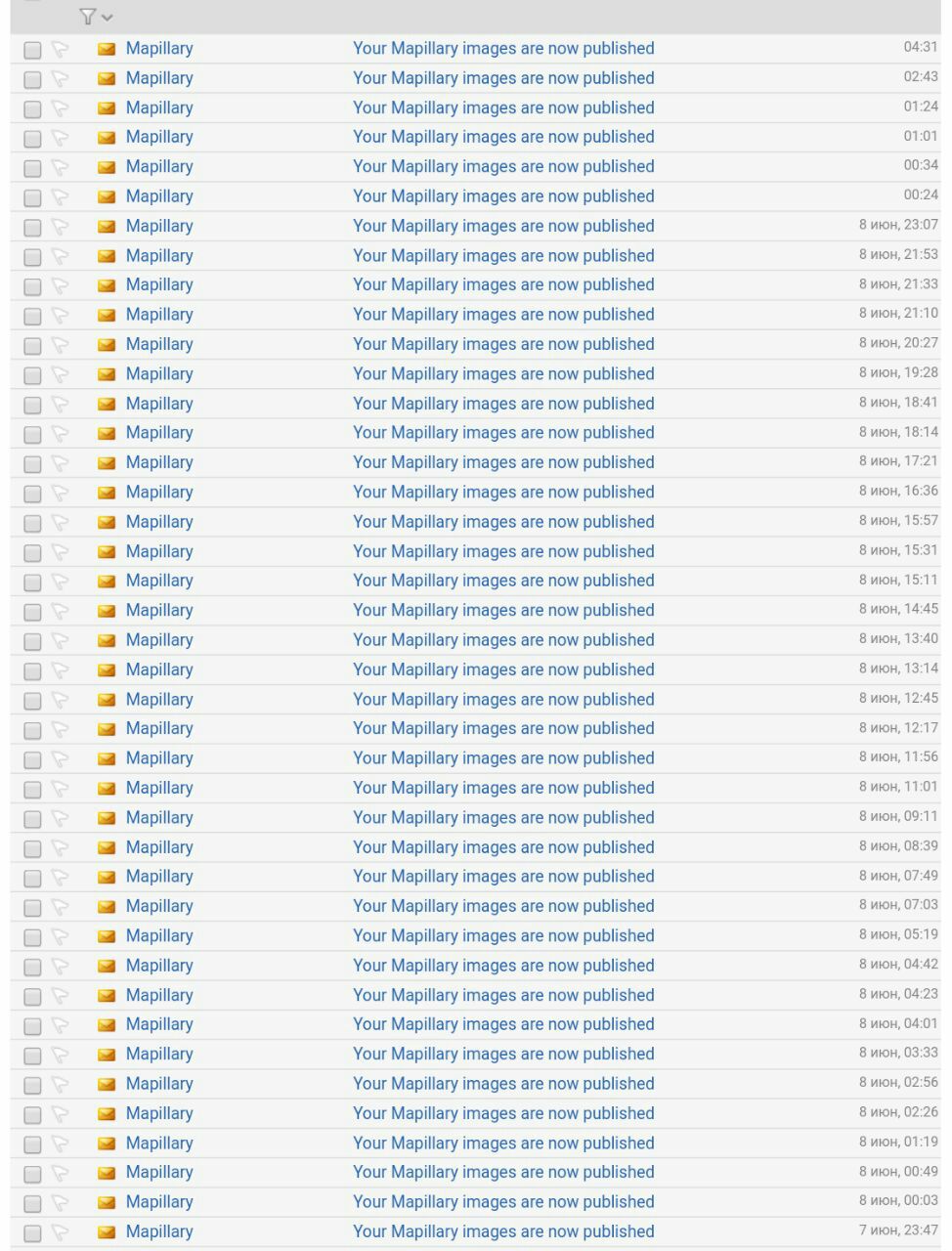Click unread envelope icon of 8 июн, 14:45 email

(x=107, y=611)
